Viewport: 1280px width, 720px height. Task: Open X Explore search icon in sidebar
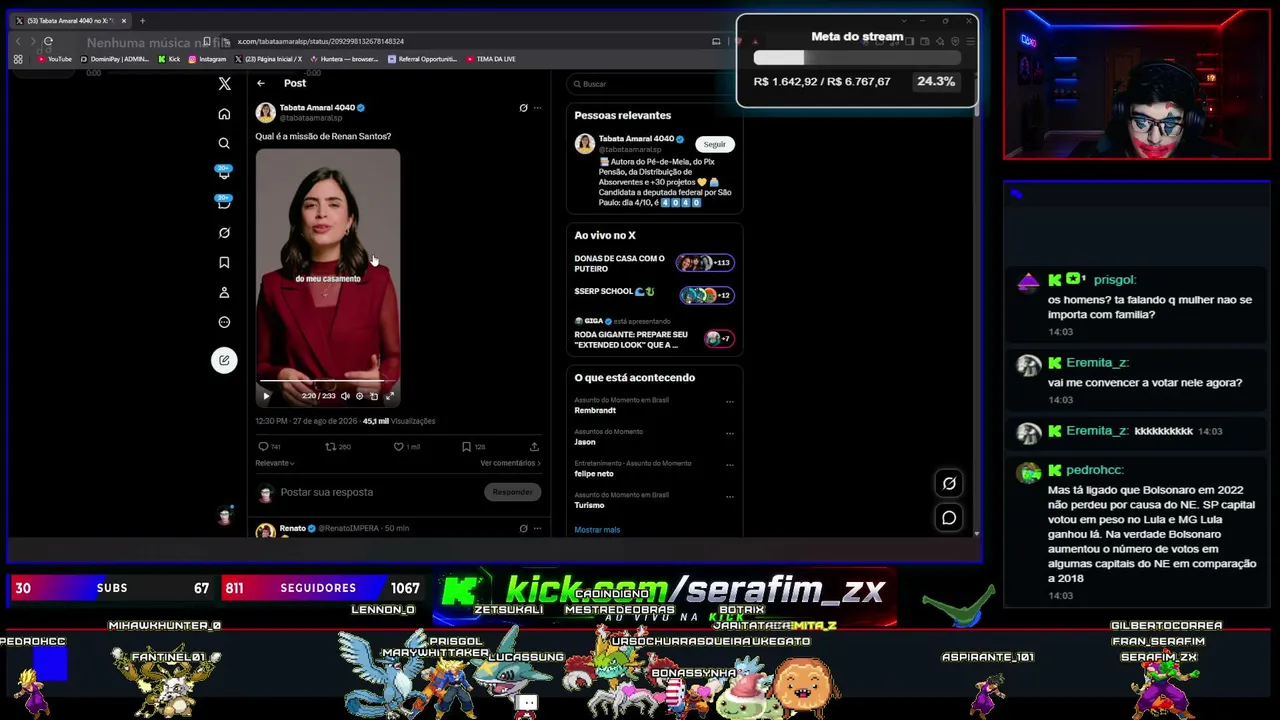tap(224, 144)
